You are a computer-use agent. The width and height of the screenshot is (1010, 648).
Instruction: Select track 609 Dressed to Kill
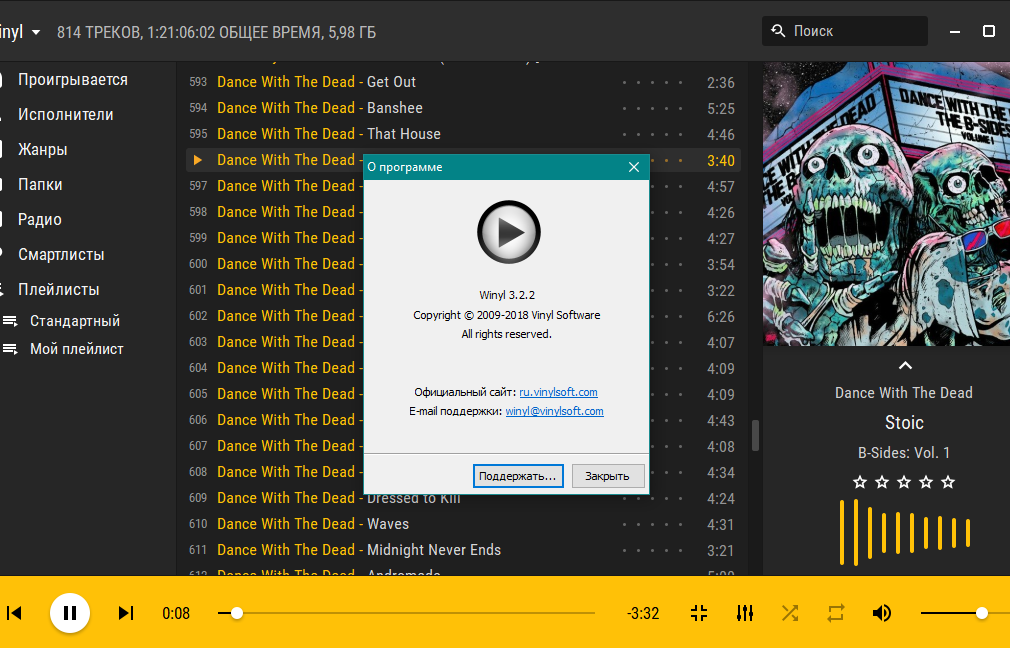tap(463, 498)
